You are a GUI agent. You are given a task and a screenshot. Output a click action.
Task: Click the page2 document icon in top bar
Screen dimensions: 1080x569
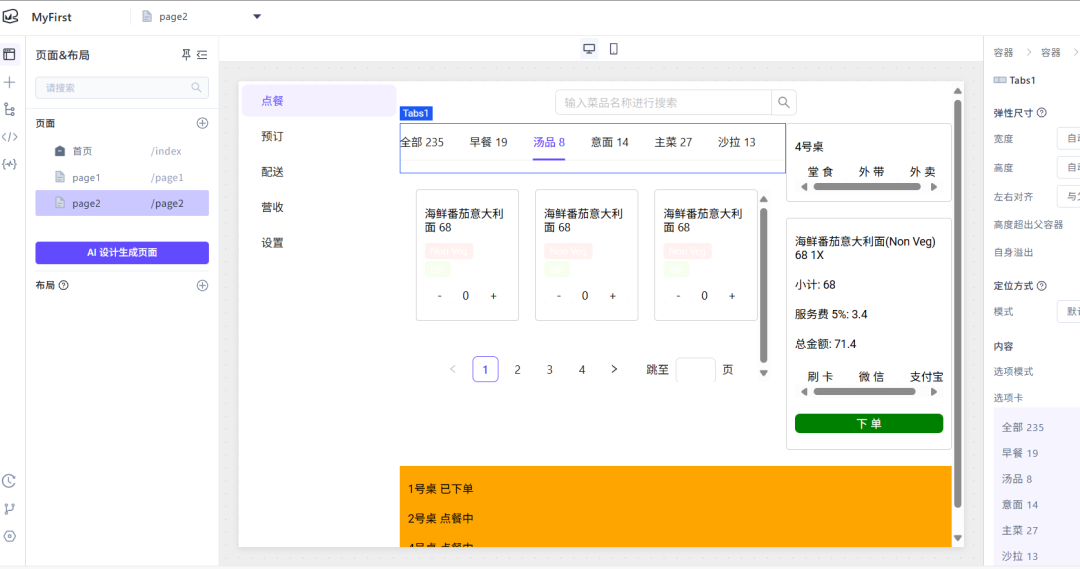pos(147,17)
